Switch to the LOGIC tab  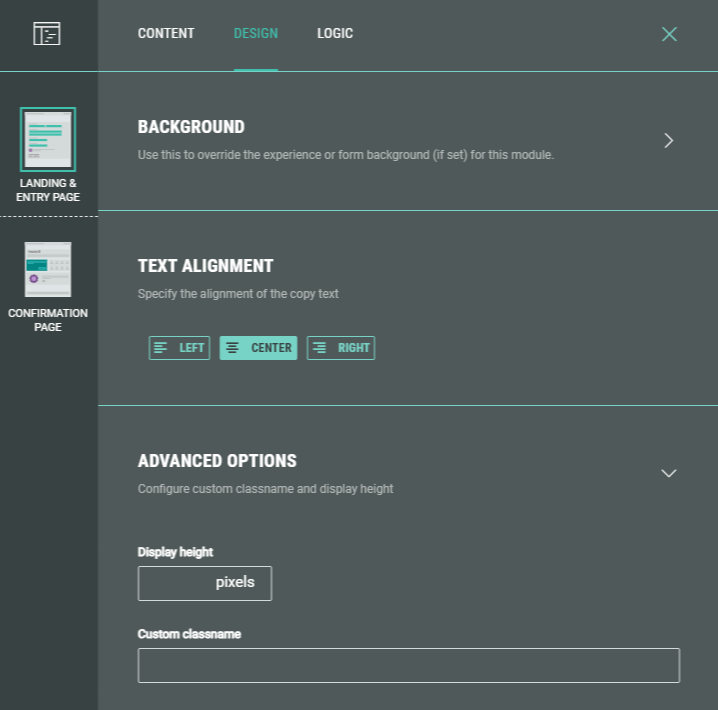(x=335, y=34)
